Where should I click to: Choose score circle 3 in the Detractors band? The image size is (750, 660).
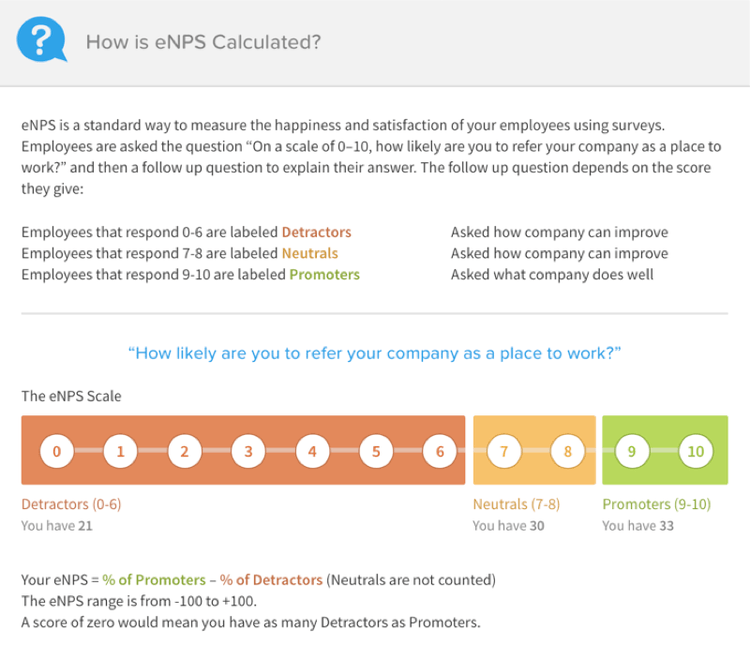pyautogui.click(x=248, y=451)
